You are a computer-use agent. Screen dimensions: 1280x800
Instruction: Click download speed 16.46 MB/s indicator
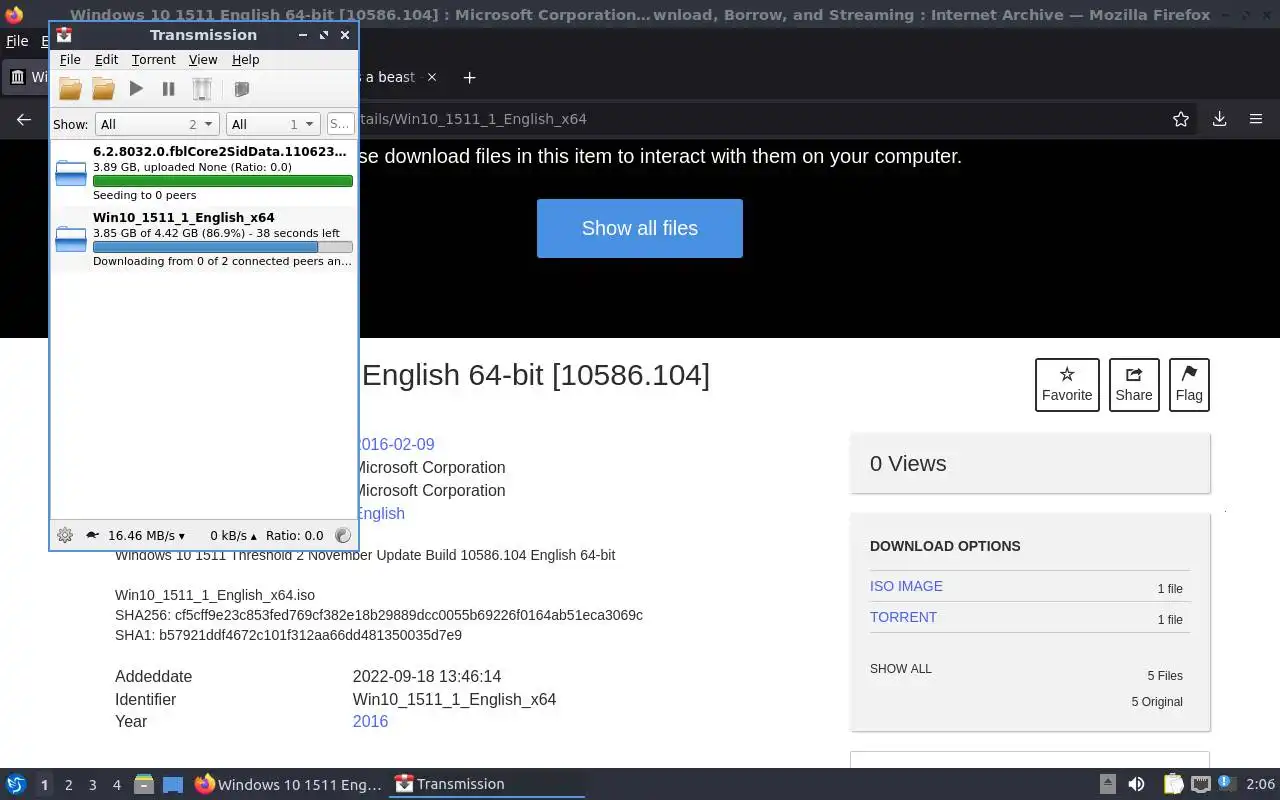point(146,535)
